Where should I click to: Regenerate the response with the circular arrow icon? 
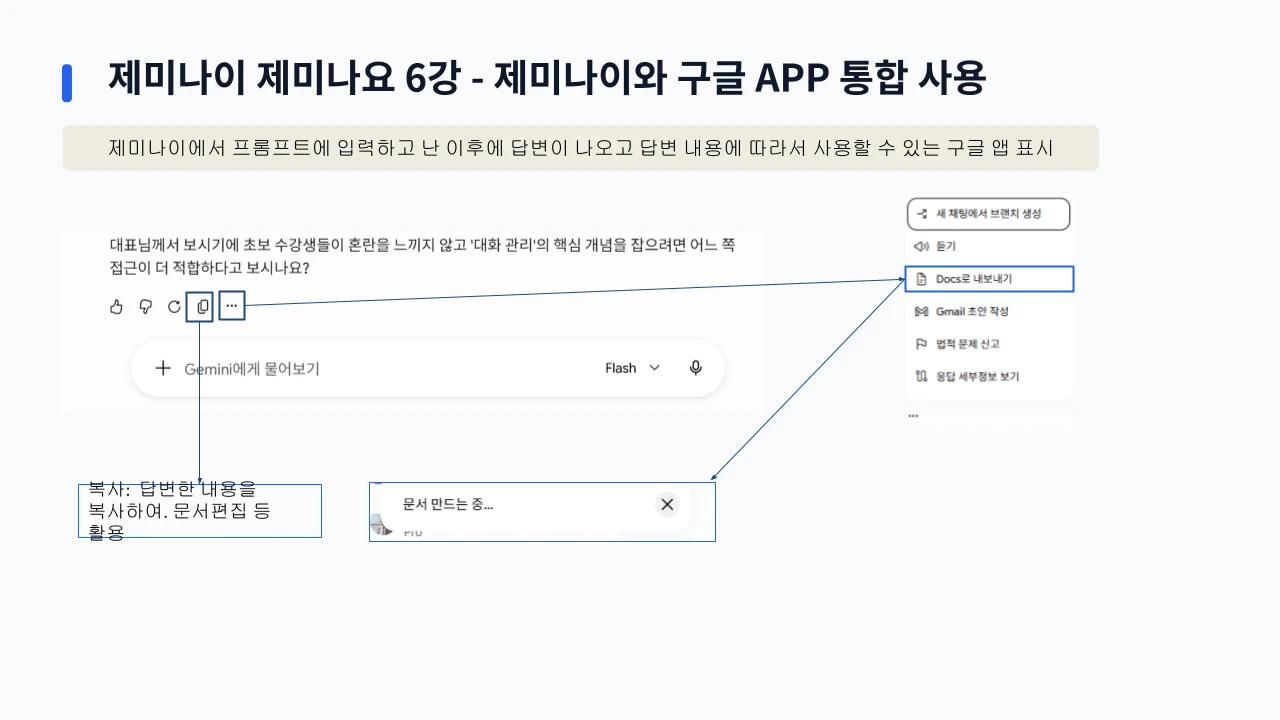click(174, 307)
